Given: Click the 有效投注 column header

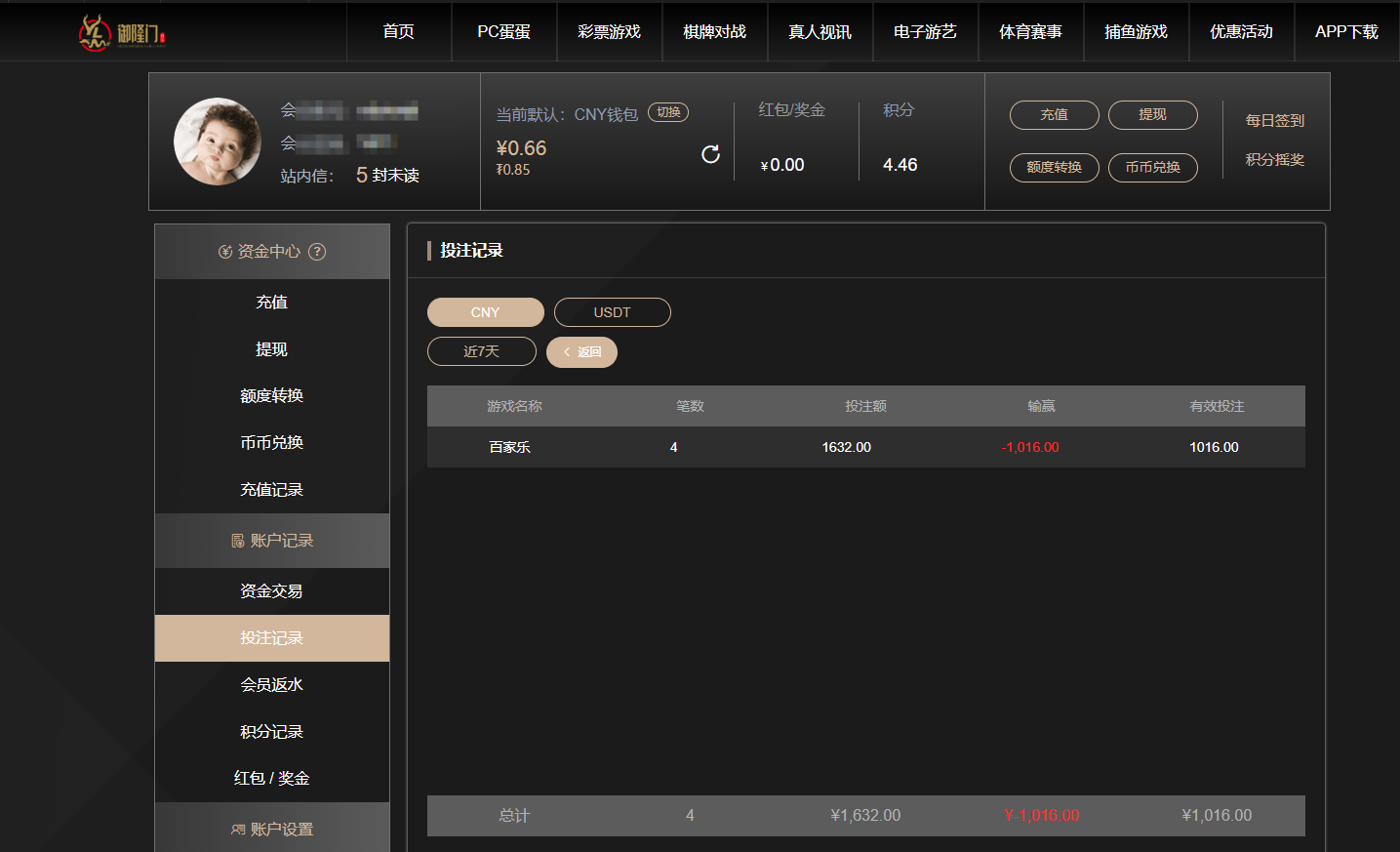Looking at the screenshot, I should click(1217, 406).
